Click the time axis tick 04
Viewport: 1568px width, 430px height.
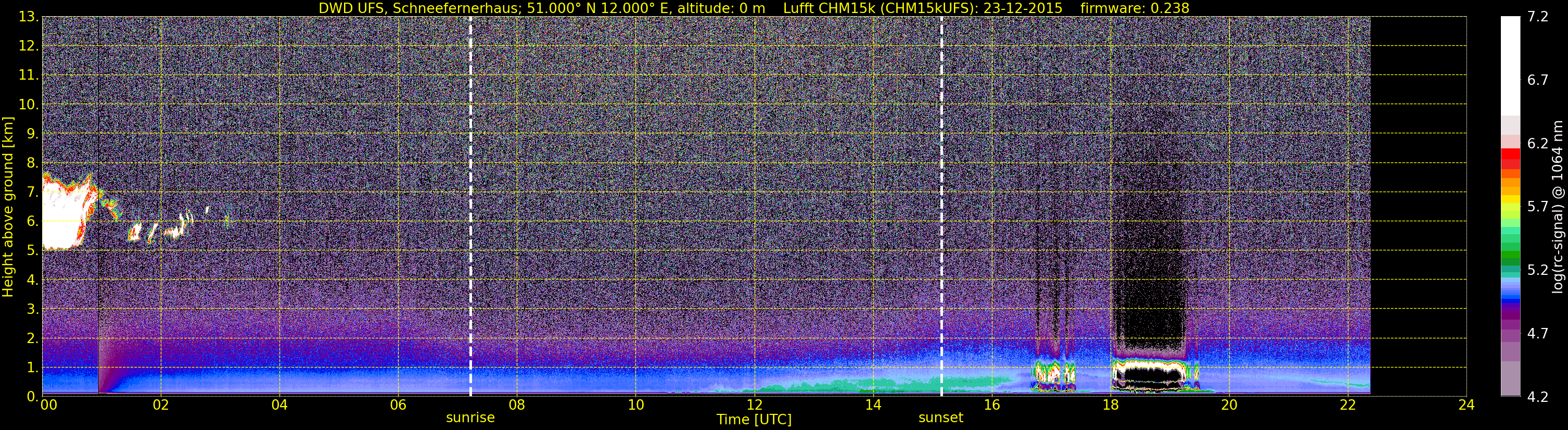click(279, 406)
